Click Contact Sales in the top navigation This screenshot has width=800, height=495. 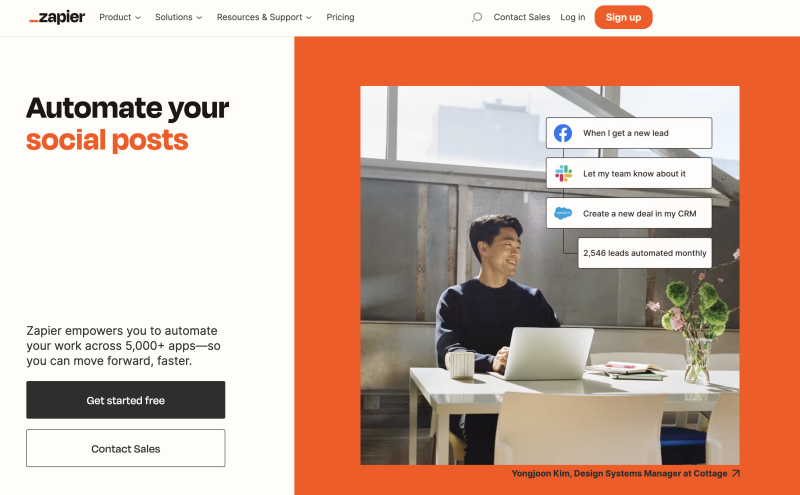[522, 17]
